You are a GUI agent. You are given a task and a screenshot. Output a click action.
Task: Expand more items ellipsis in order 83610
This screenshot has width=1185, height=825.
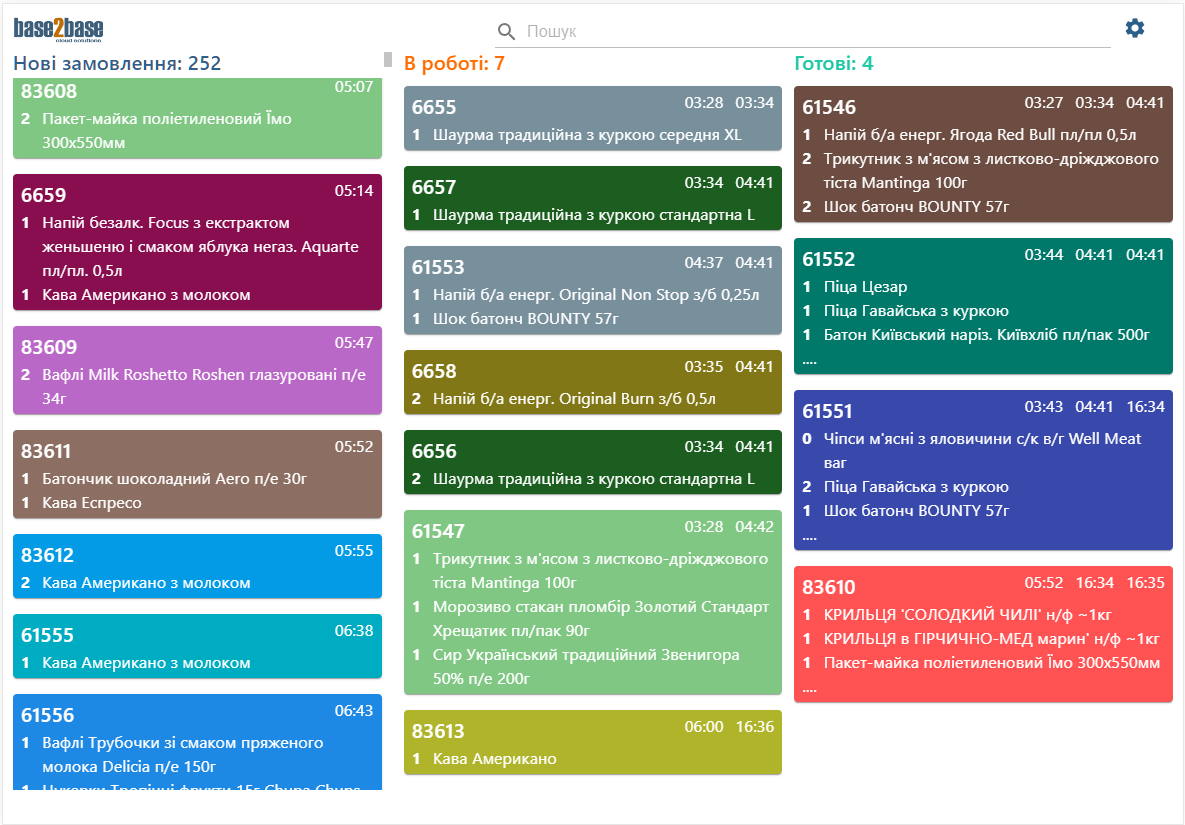[809, 689]
